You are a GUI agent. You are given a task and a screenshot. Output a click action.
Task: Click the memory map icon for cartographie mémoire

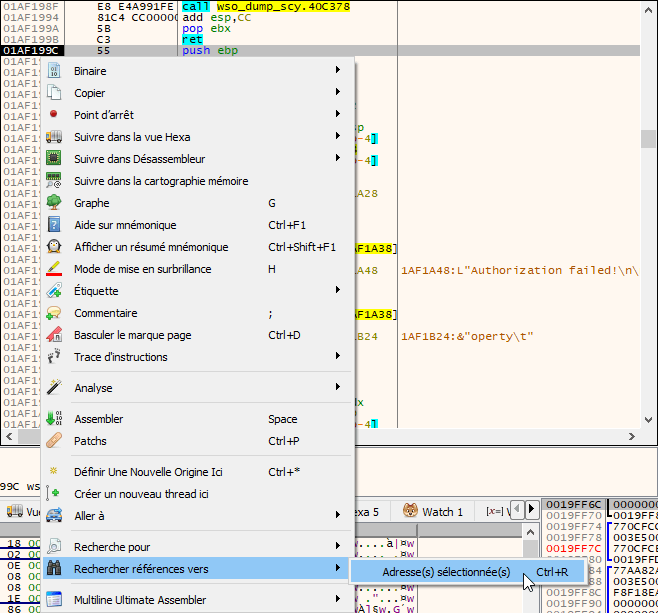coord(55,181)
